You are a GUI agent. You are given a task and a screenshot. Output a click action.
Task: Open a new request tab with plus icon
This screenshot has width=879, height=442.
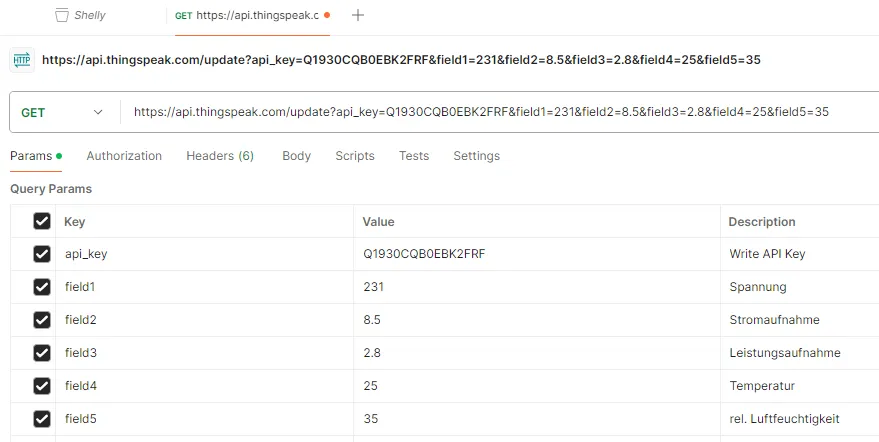(358, 15)
